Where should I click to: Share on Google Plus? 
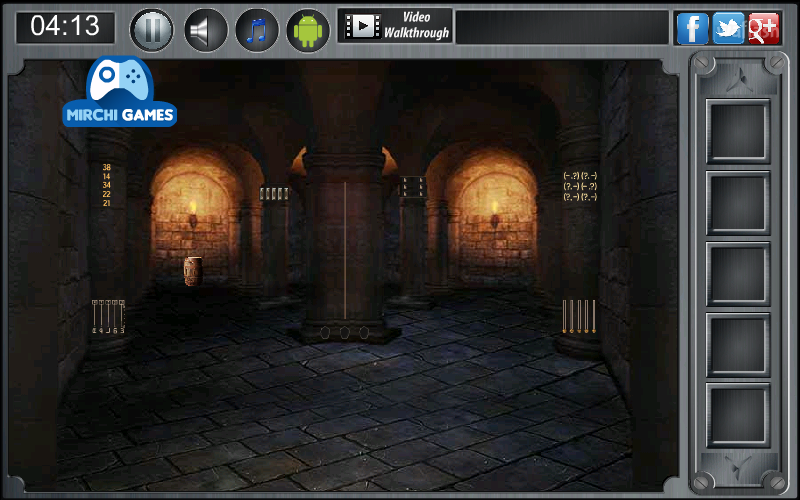point(763,28)
